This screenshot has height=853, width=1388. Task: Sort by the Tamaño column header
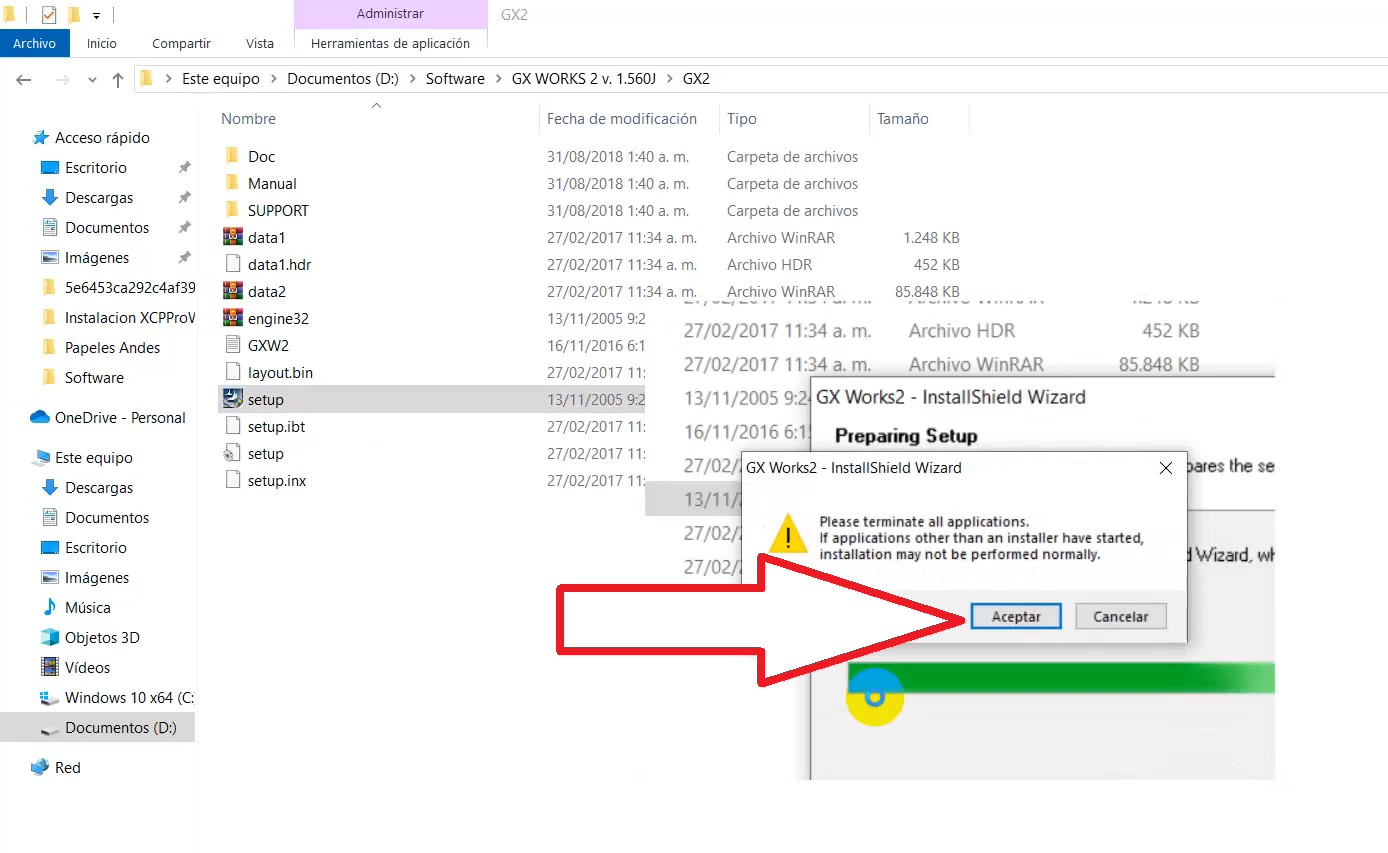[903, 119]
